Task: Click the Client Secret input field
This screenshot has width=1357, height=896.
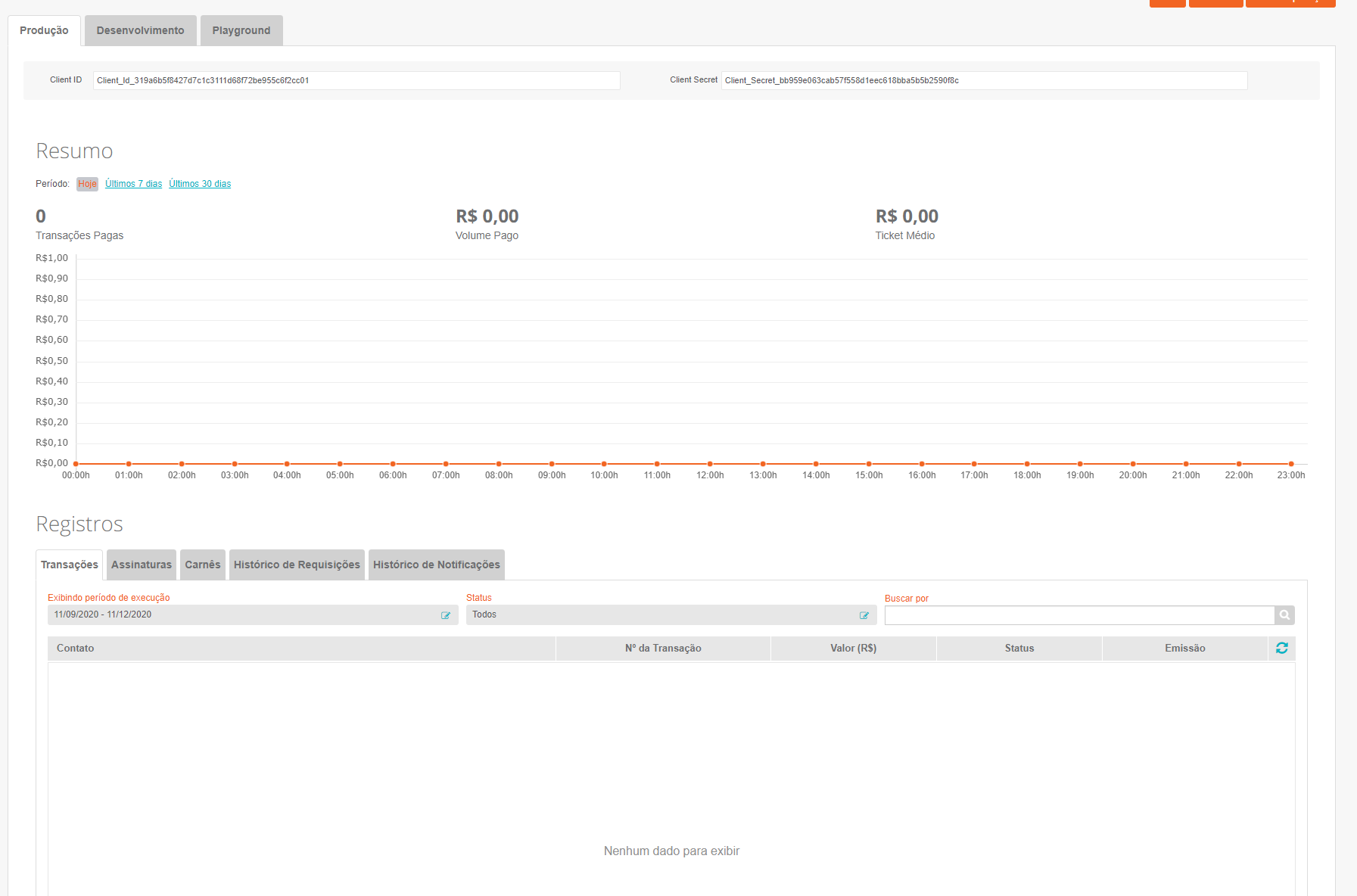Action: tap(984, 80)
